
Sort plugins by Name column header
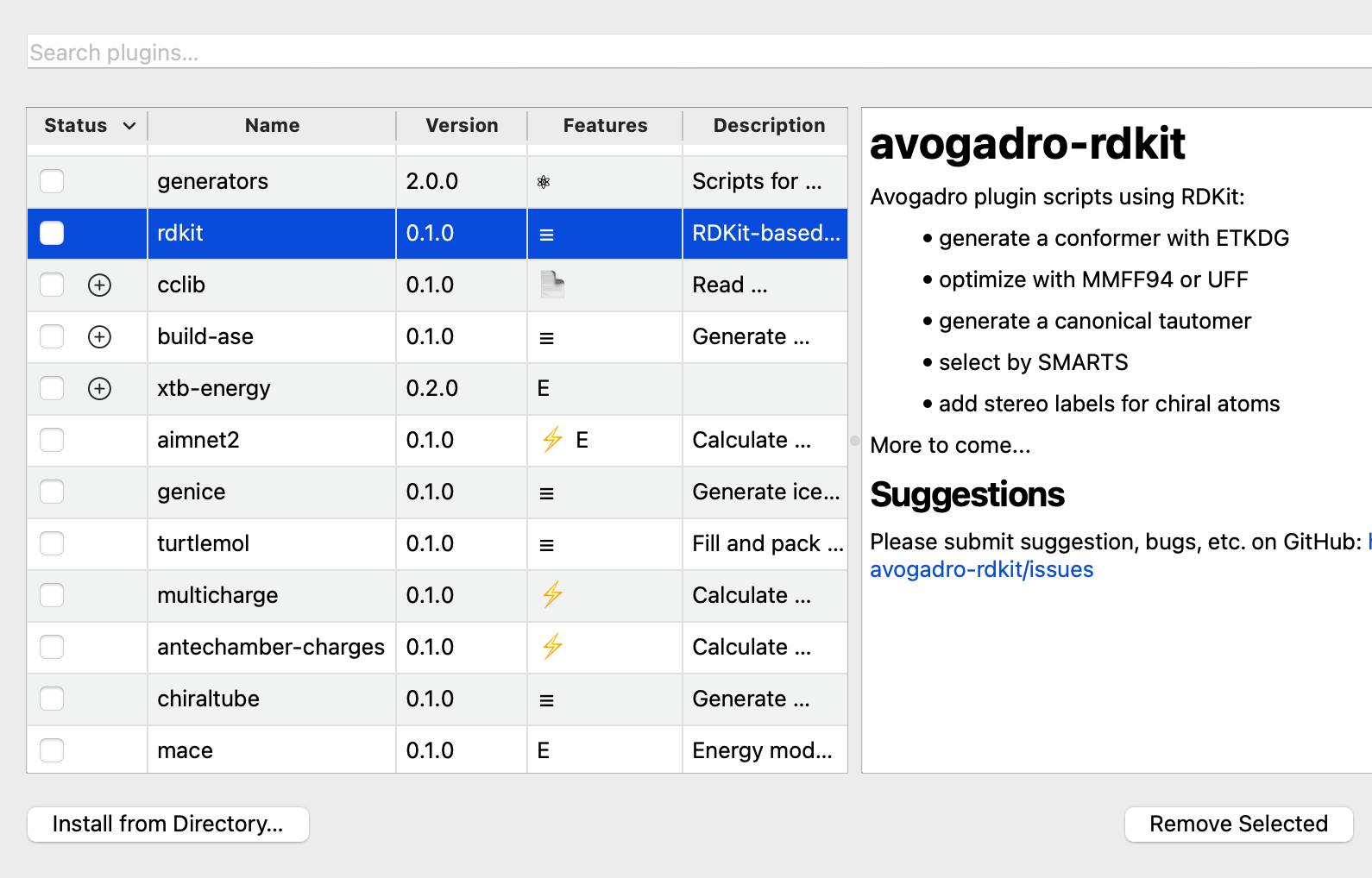click(272, 126)
